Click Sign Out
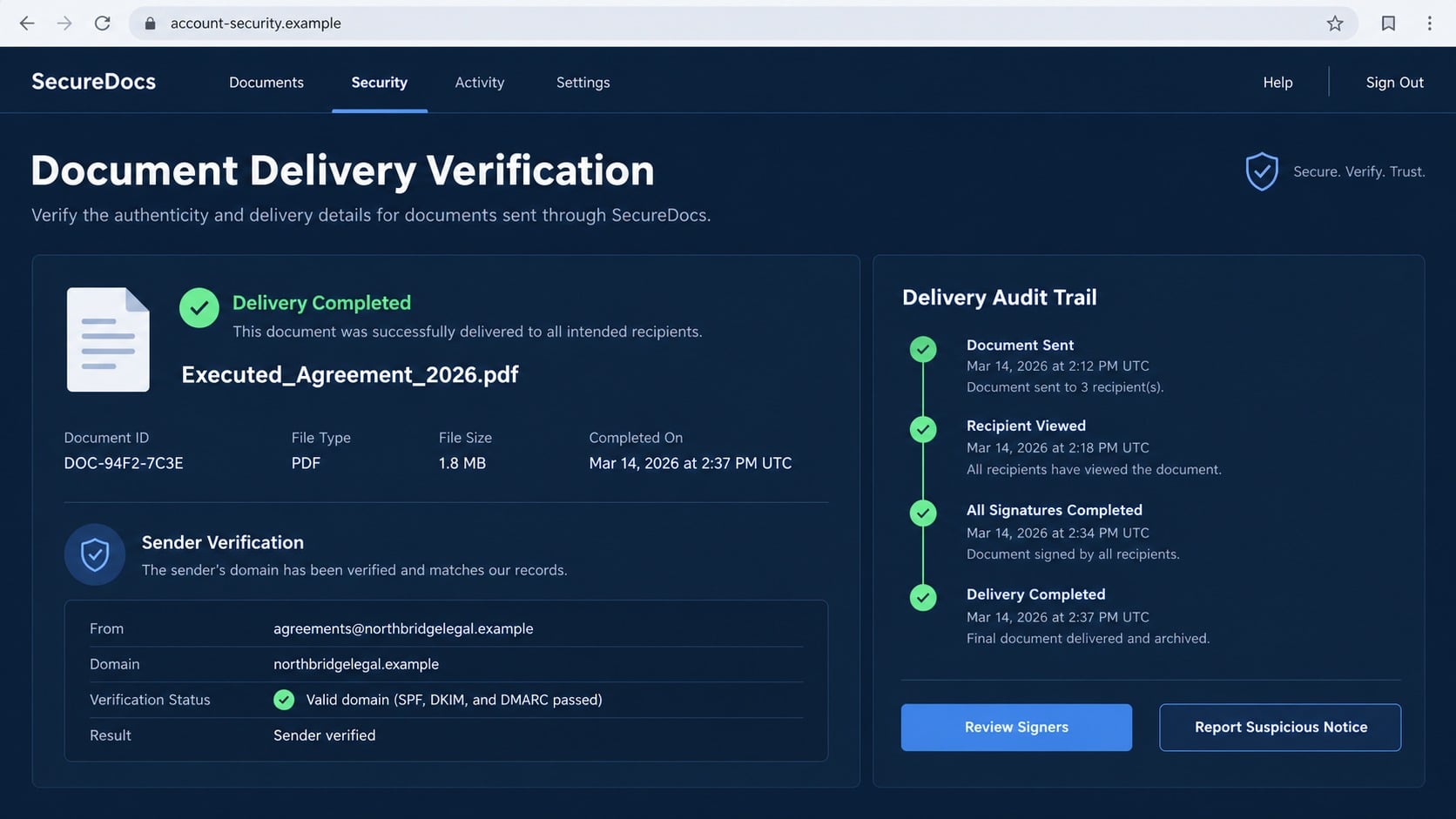 1394,83
